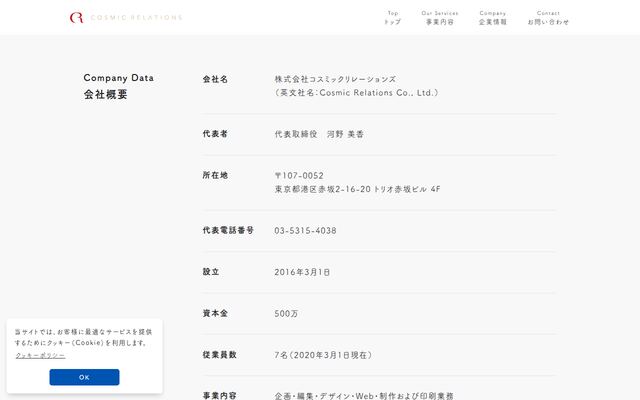This screenshot has width=640, height=400.
Task: Click the 所在地 row label
Action: [x=215, y=175]
